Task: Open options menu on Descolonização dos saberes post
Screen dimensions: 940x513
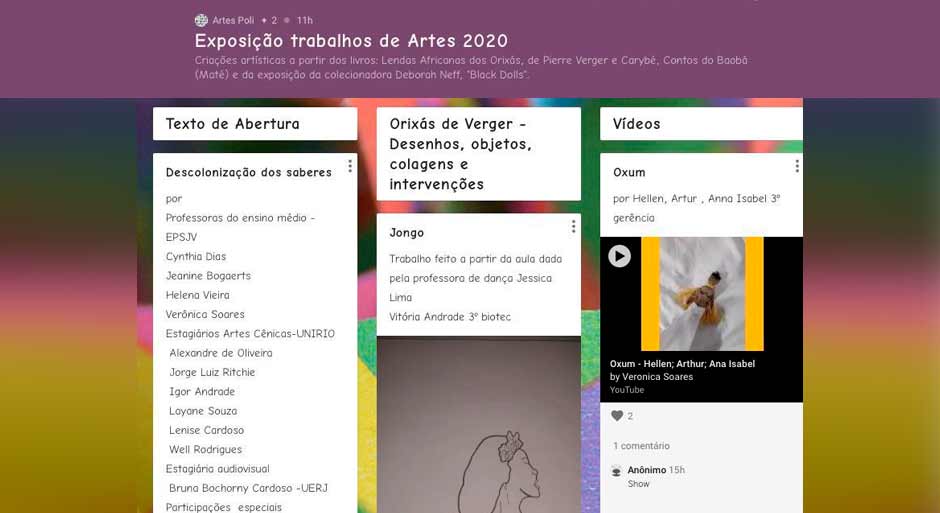Action: [x=350, y=166]
